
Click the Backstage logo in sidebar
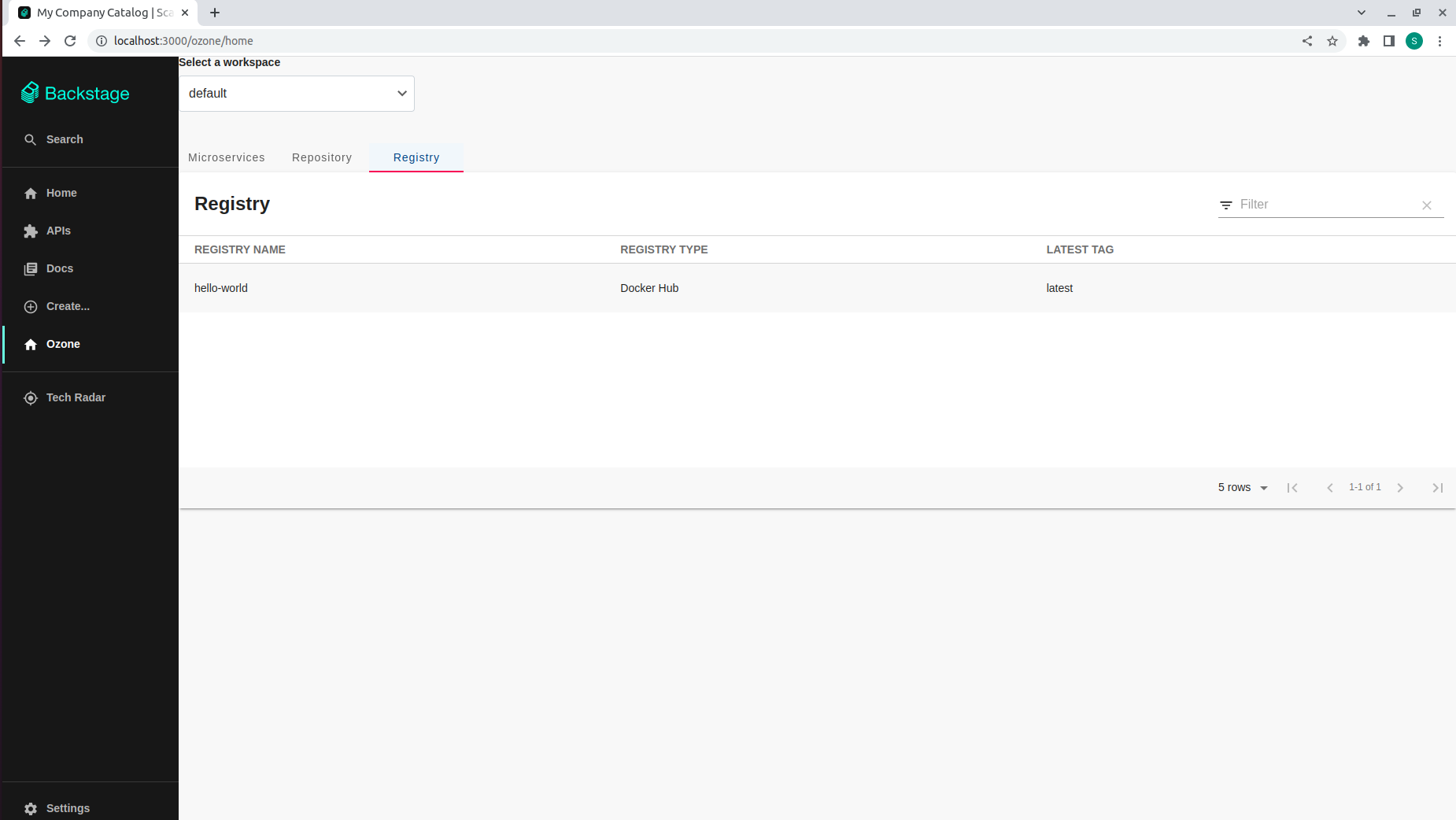(x=76, y=94)
